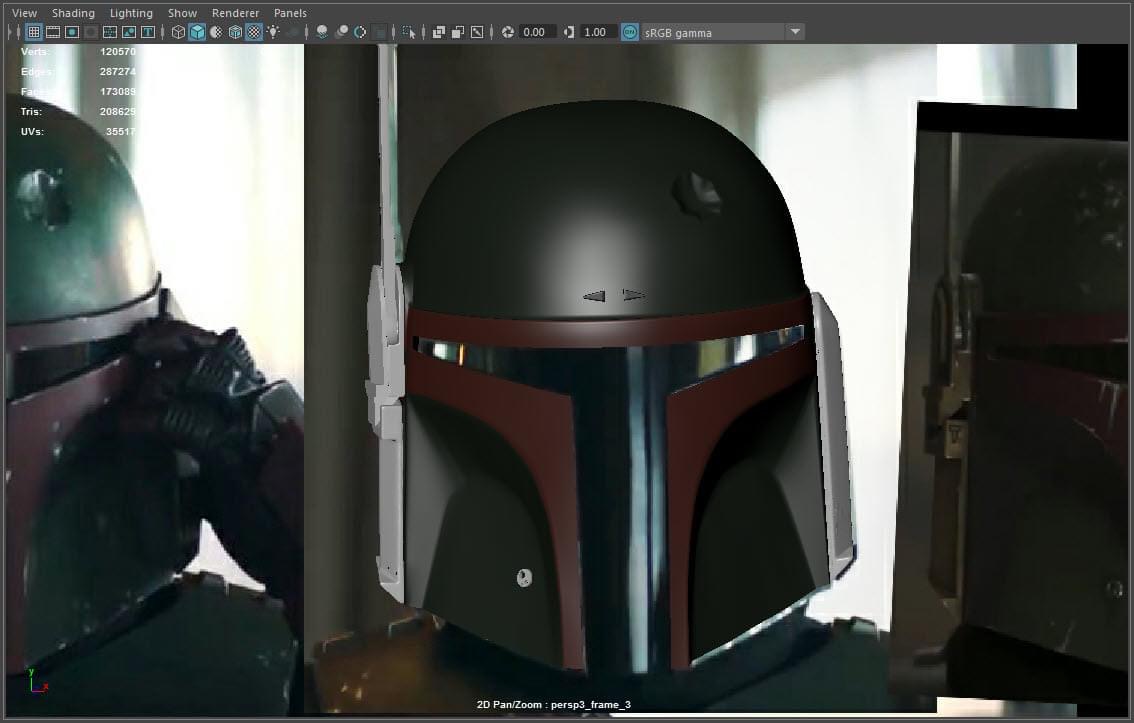The height and width of the screenshot is (723, 1134).
Task: Click the film gate icon
Action: coord(52,32)
